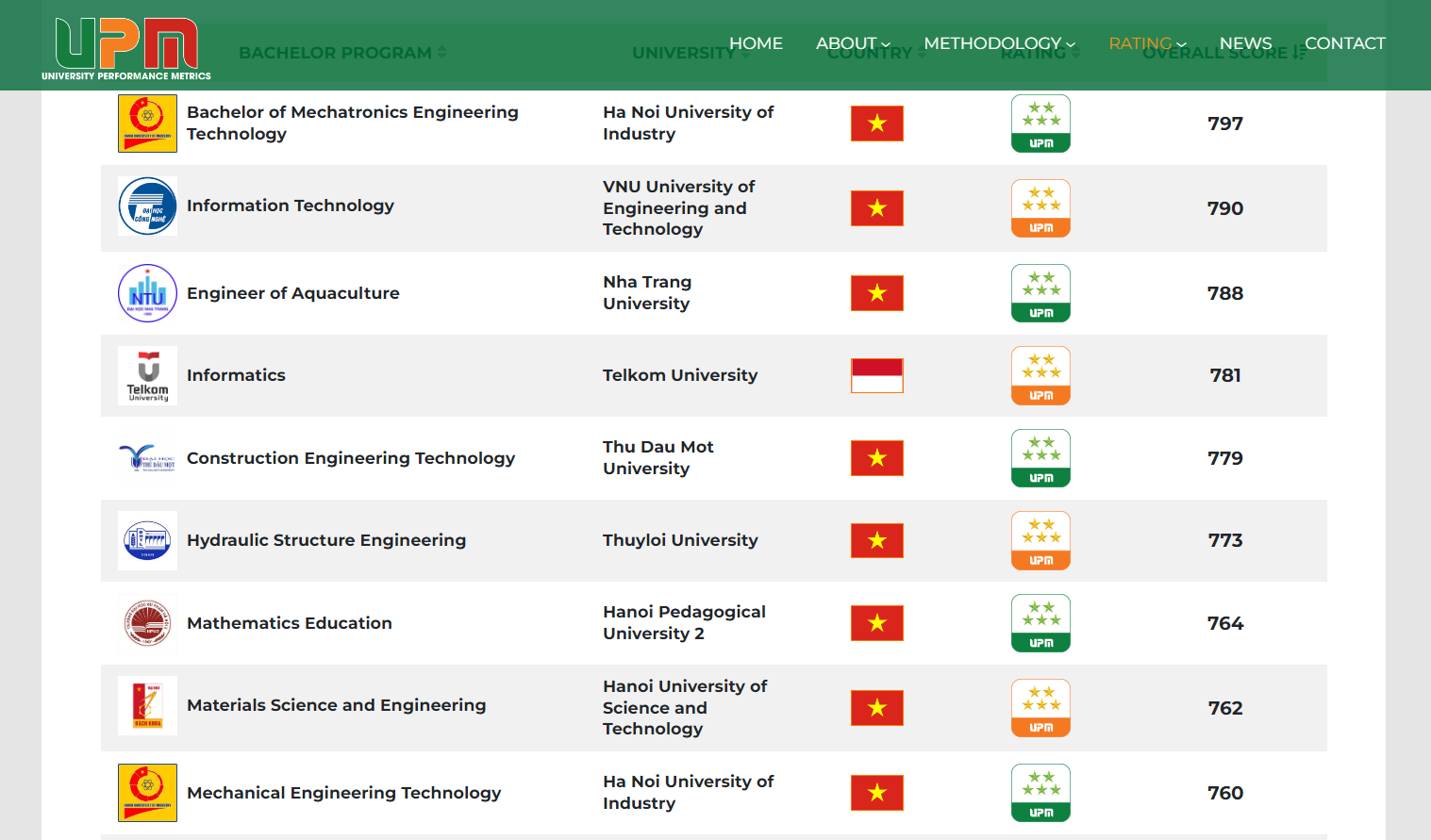Click Ha Noi University of Industry logo in Mechanical Engineering row
The width and height of the screenshot is (1431, 840).
147,793
